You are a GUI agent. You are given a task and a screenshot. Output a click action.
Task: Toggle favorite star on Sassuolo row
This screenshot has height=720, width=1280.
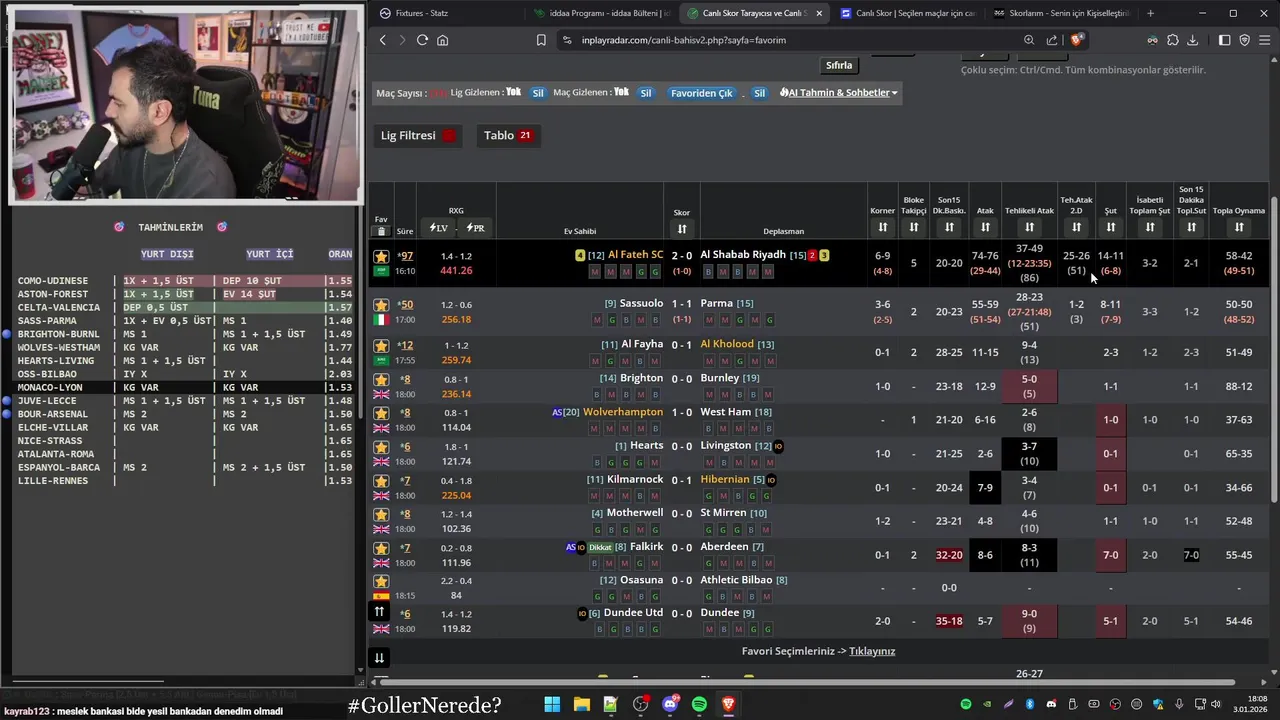click(381, 305)
